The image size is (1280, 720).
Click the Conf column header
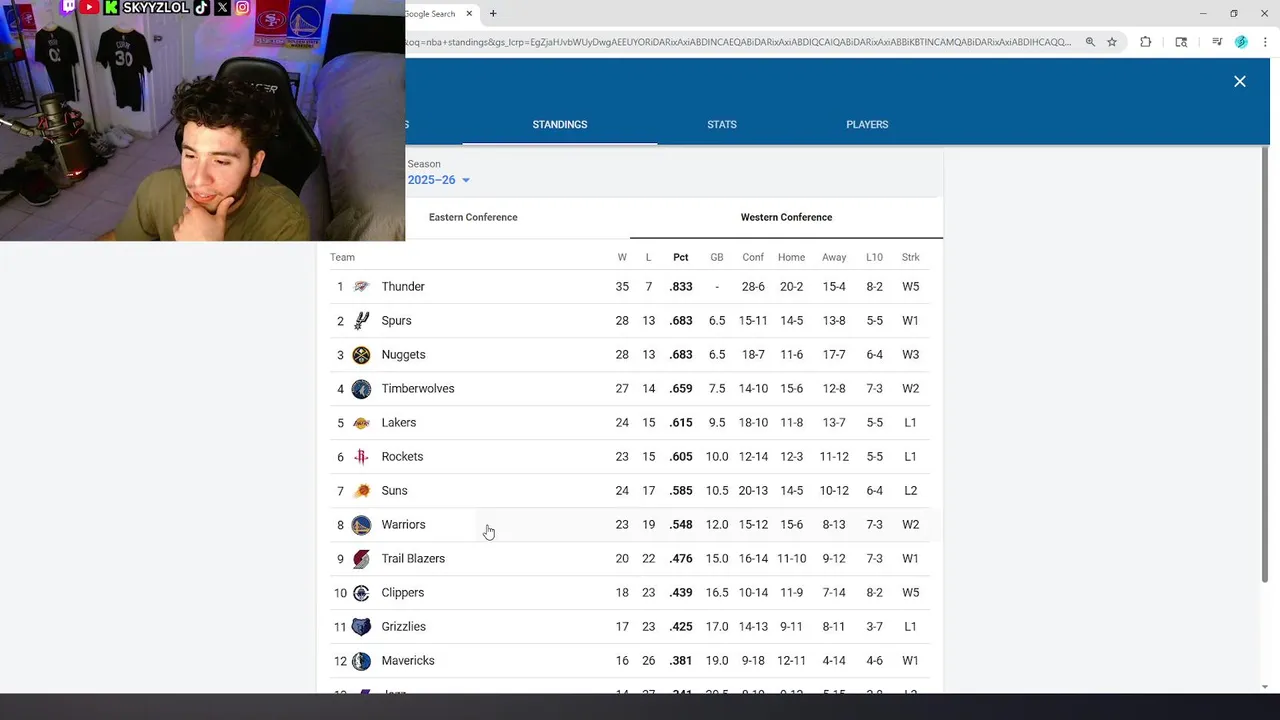coord(753,258)
